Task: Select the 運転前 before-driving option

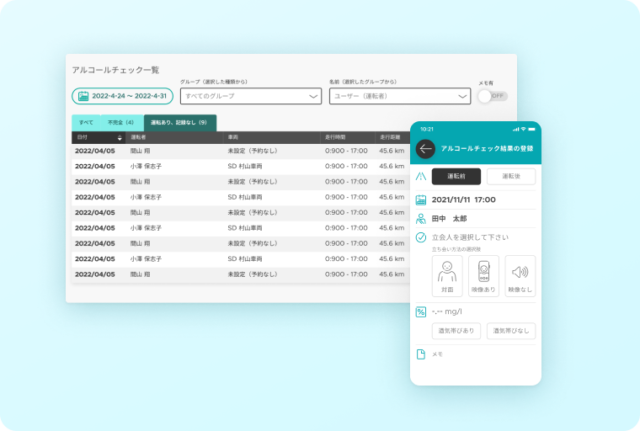Action: 456,176
